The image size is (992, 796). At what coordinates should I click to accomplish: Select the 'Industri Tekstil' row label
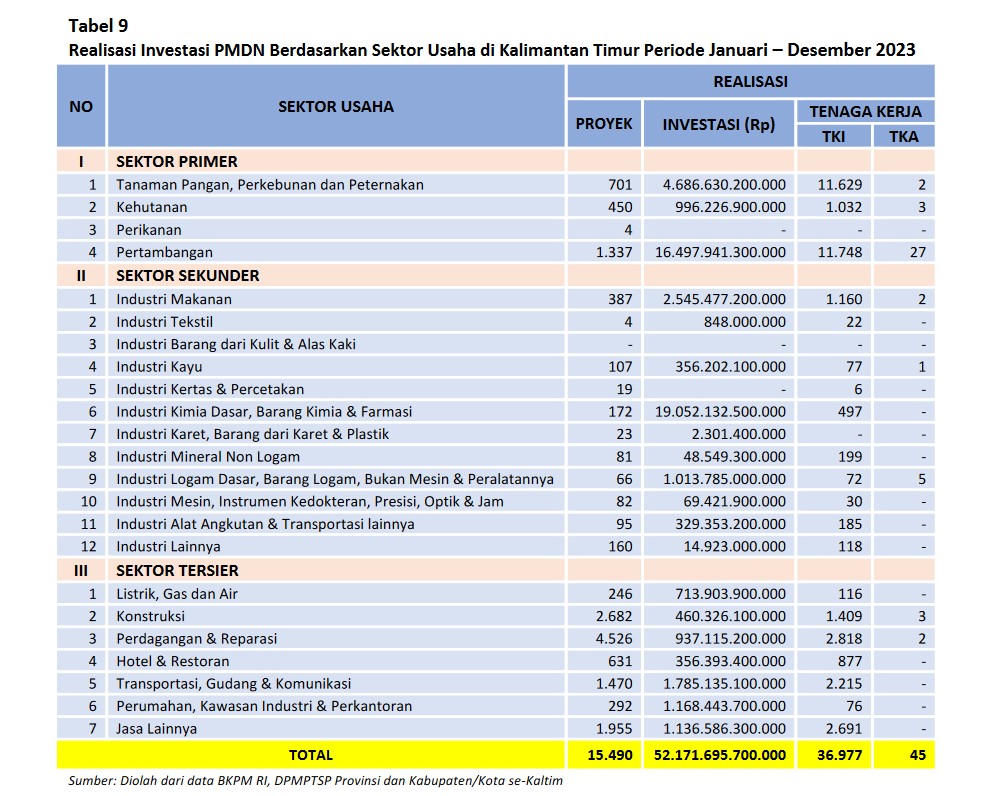(164, 321)
